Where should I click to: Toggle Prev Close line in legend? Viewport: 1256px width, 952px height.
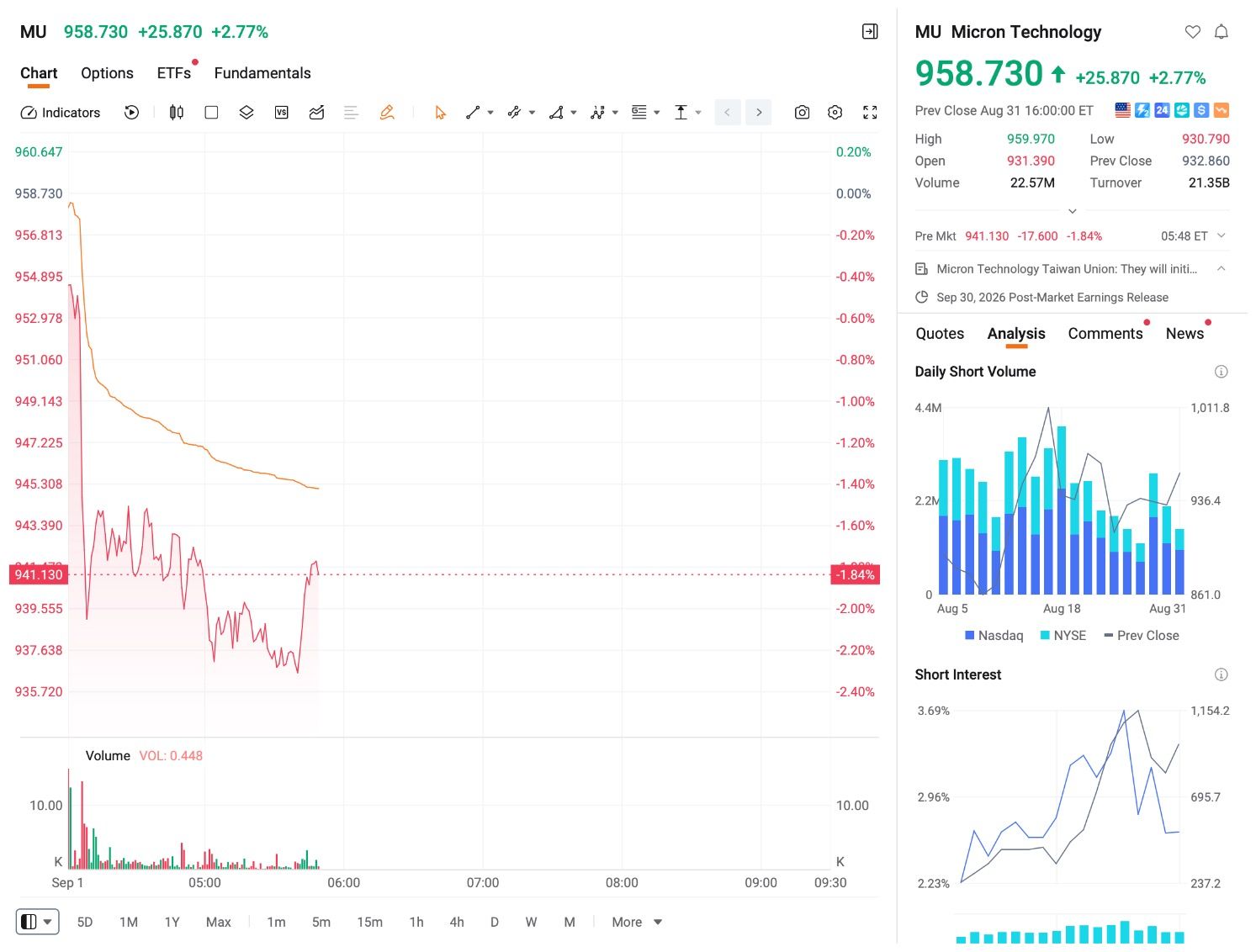(x=1142, y=636)
